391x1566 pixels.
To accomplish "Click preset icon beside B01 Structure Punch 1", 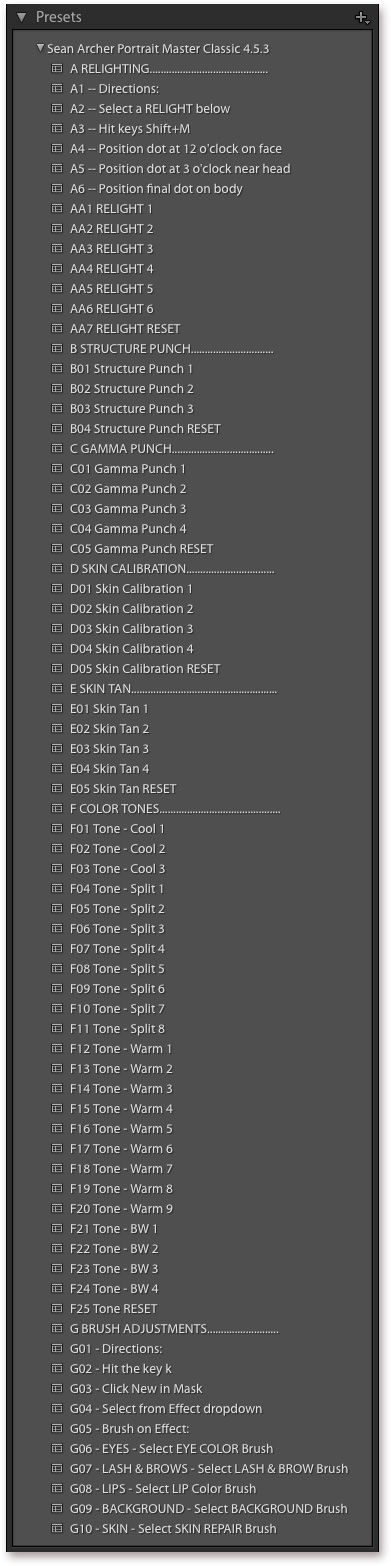I will point(57,368).
